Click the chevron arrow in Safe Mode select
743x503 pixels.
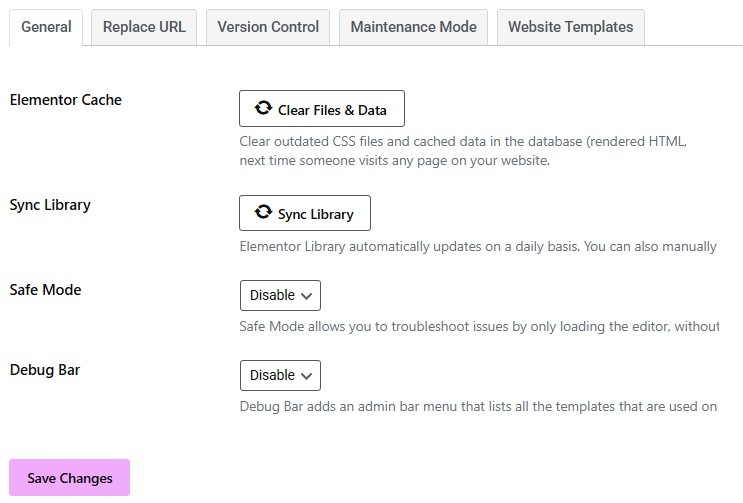tap(307, 296)
